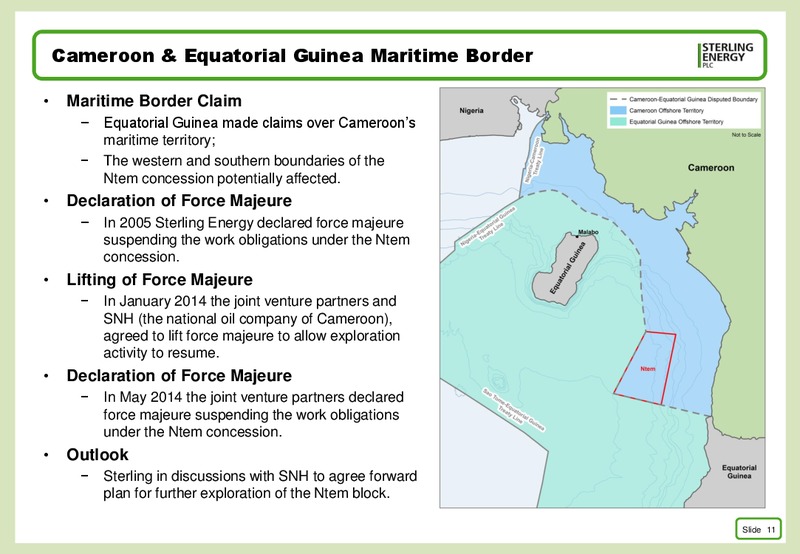Click the second 'Declaration of Force Majeure' heading above May 2014
Image resolution: width=800 pixels, height=554 pixels.
pos(179,375)
